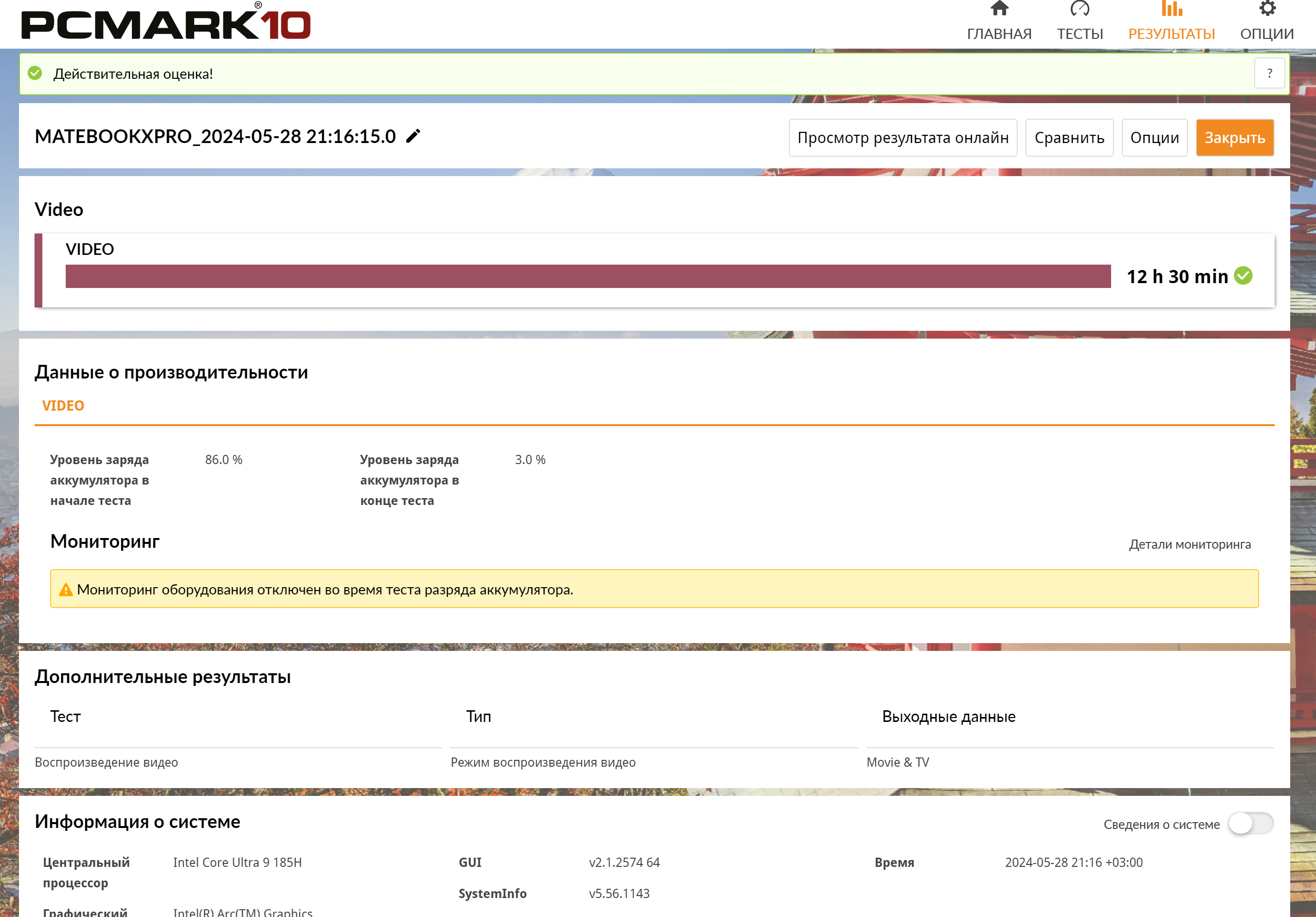Viewport: 1316px width, 917px height.
Task: Click the pencil icon to rename result
Action: coord(413,136)
